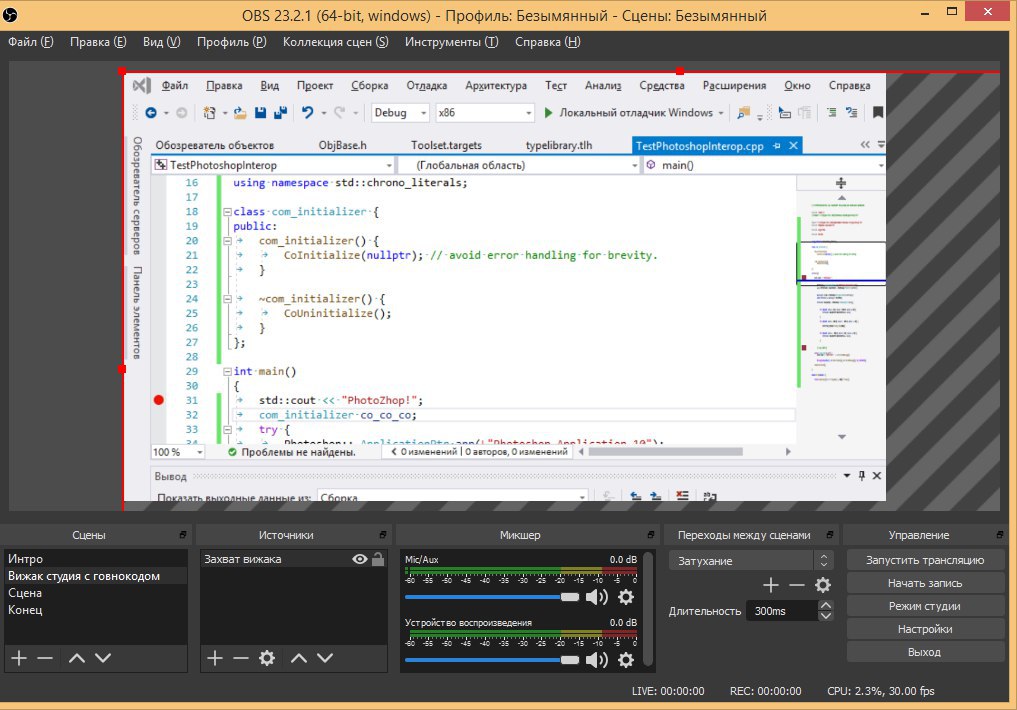Click Save All icon in Visual Studio toolbar
Screen dimensions: 1017x710
tap(280, 112)
